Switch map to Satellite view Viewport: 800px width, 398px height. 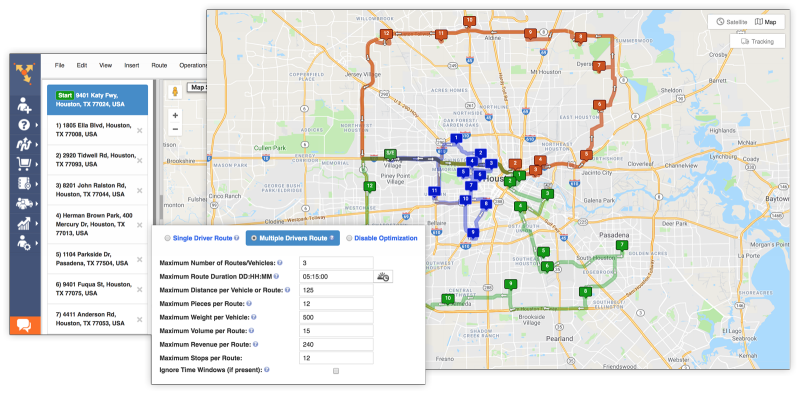click(x=732, y=22)
